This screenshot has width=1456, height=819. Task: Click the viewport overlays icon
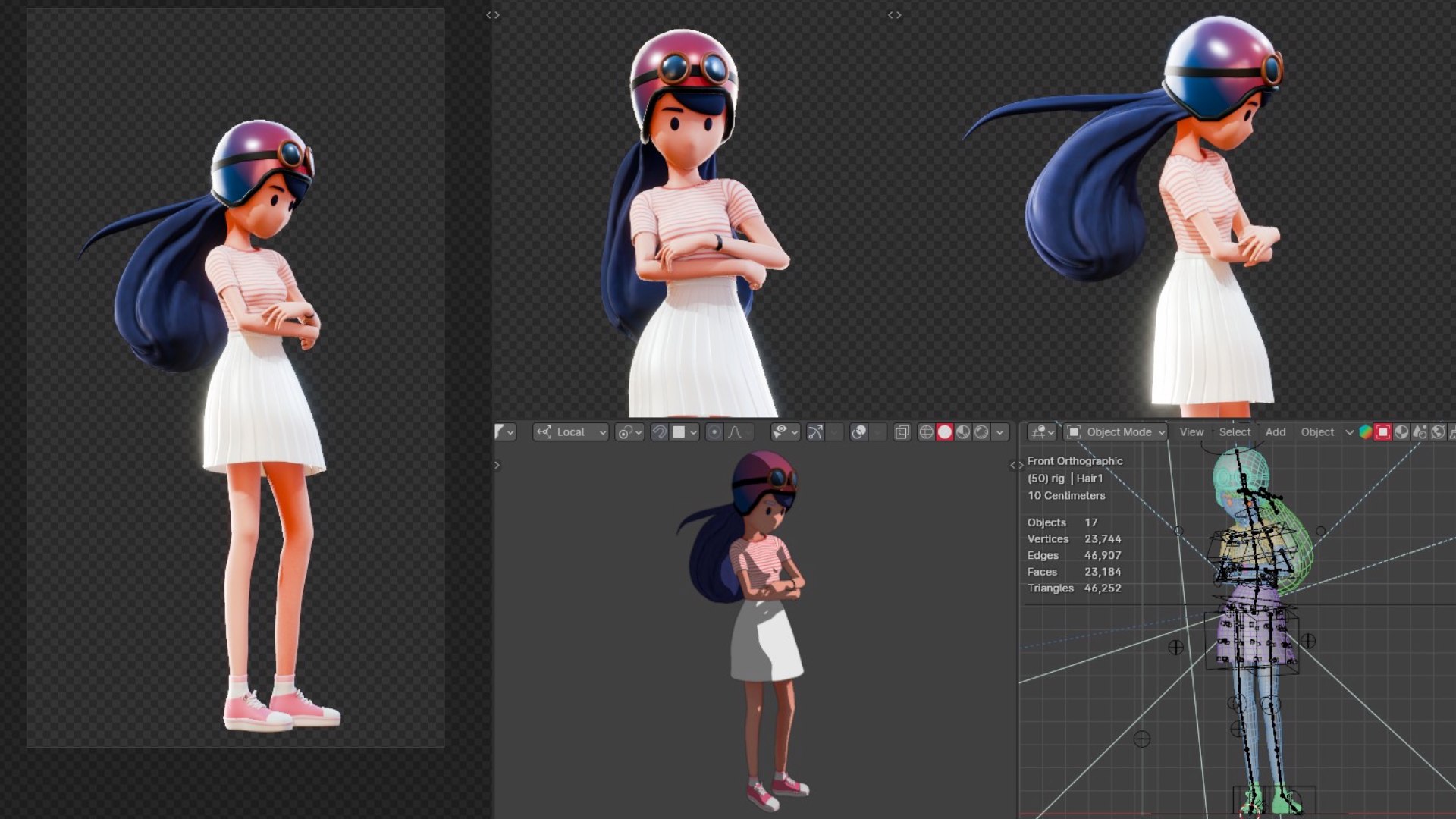click(x=858, y=432)
